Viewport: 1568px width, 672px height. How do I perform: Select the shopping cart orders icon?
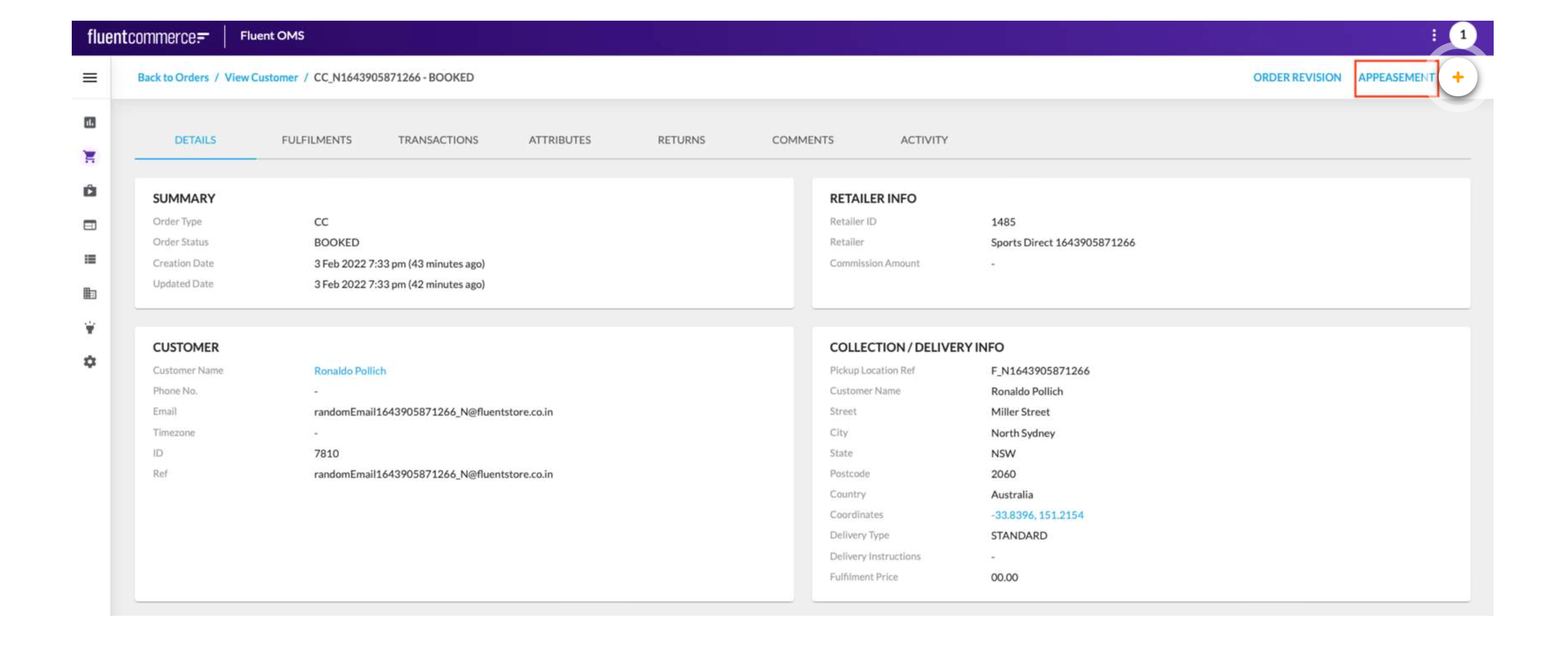(90, 156)
